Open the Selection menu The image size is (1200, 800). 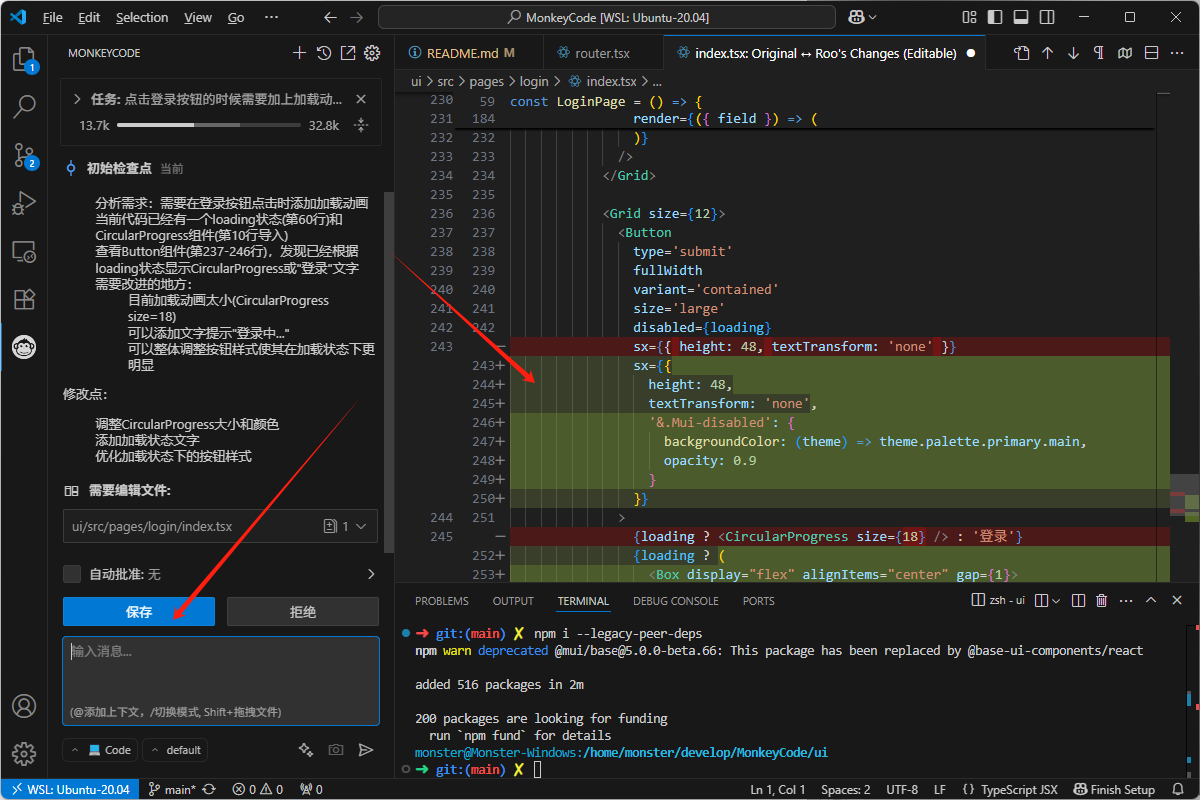tap(142, 17)
